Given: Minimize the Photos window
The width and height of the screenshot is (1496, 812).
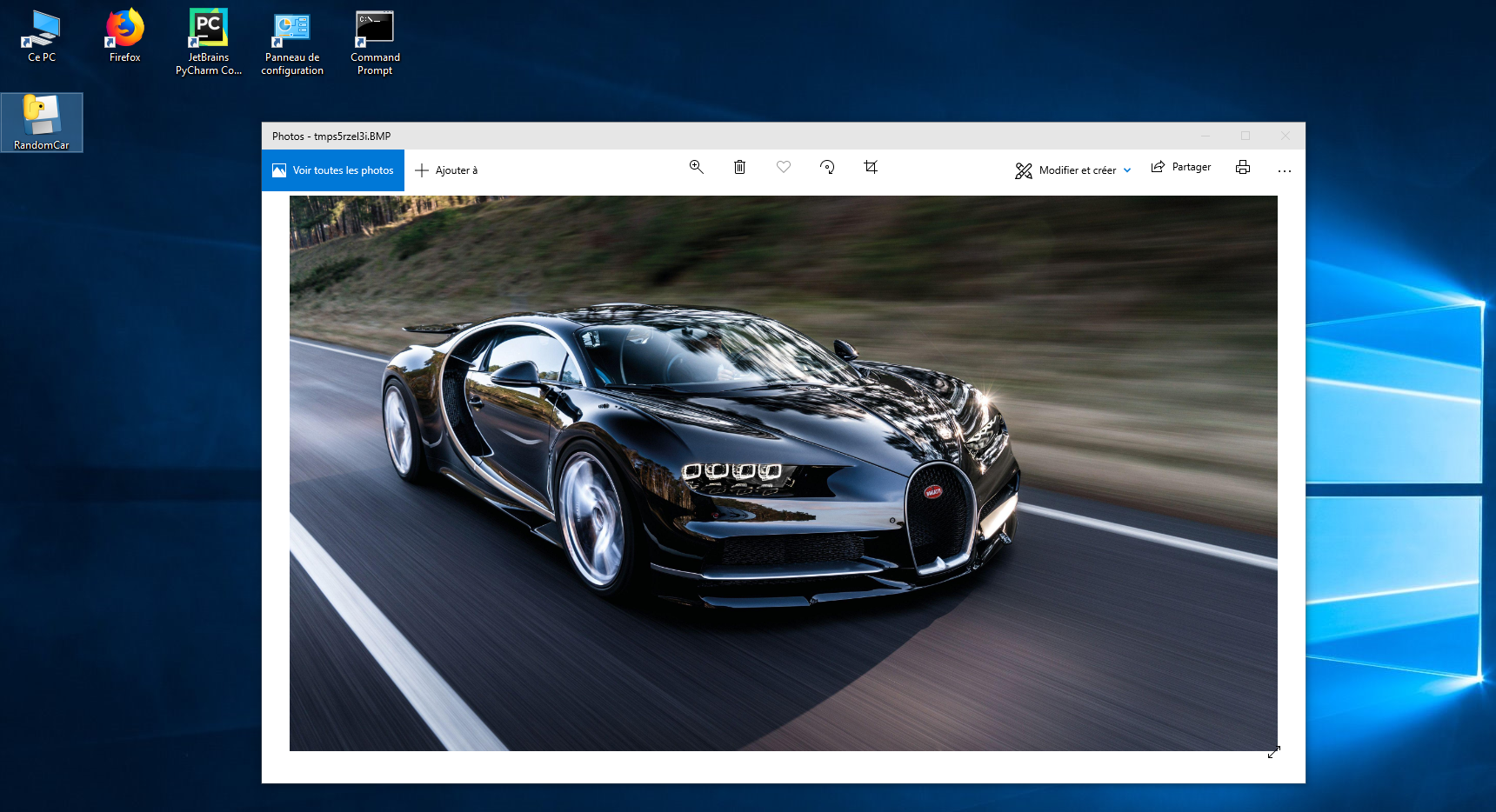Looking at the screenshot, I should point(1205,136).
